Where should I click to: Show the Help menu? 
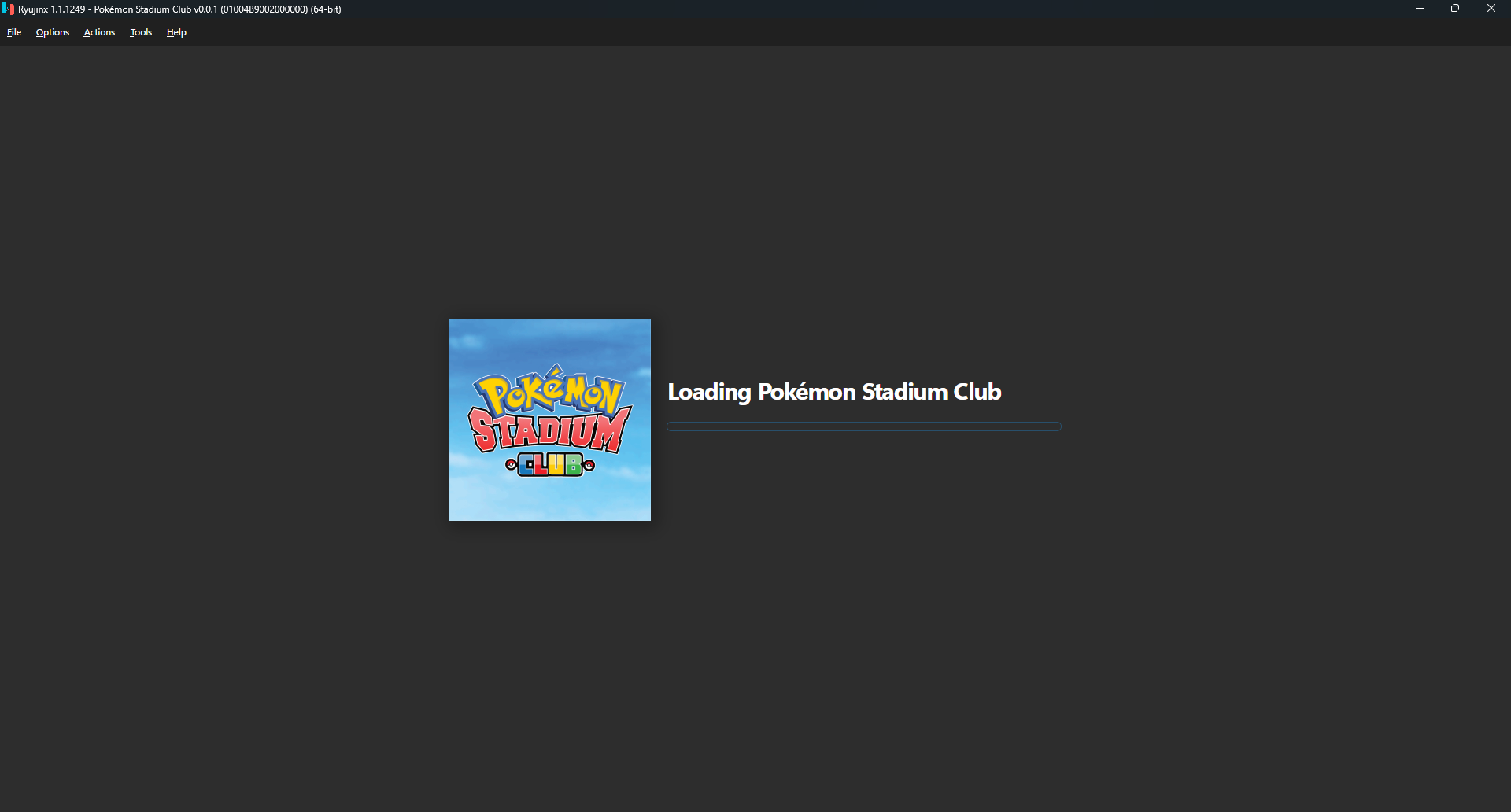point(176,32)
